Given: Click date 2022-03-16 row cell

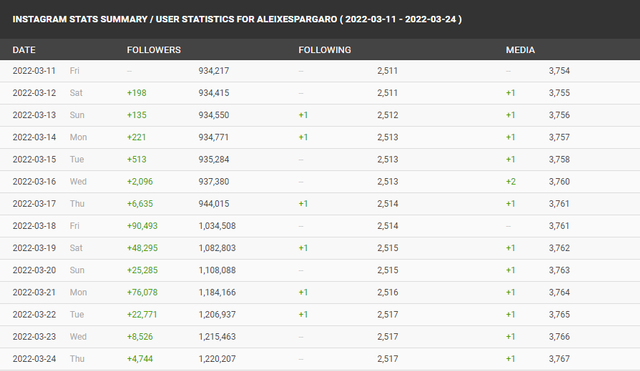Looking at the screenshot, I should [x=34, y=181].
